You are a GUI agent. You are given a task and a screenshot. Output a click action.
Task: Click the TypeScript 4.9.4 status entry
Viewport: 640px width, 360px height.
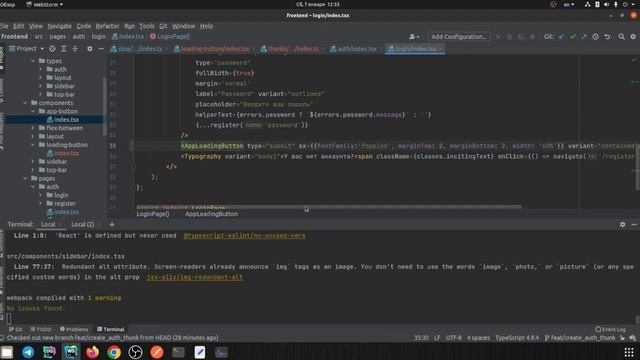click(517, 338)
